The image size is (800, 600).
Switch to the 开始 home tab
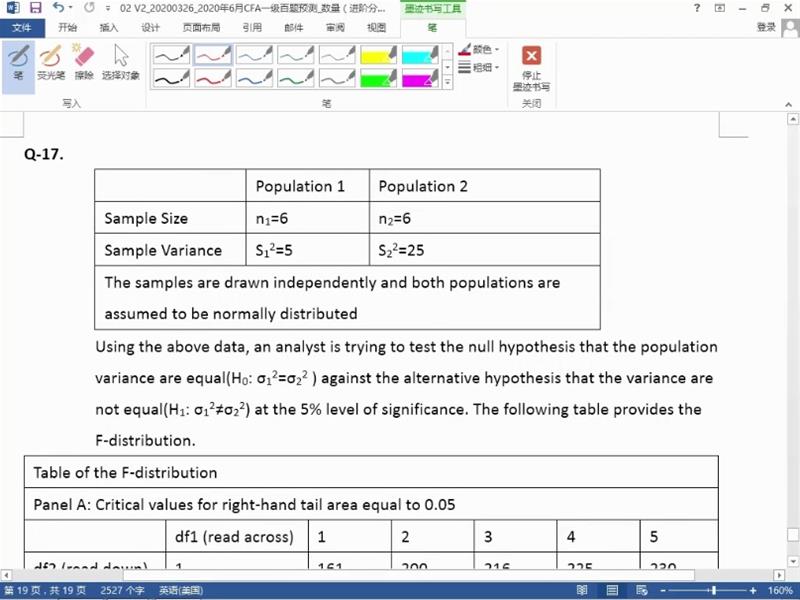click(x=67, y=28)
